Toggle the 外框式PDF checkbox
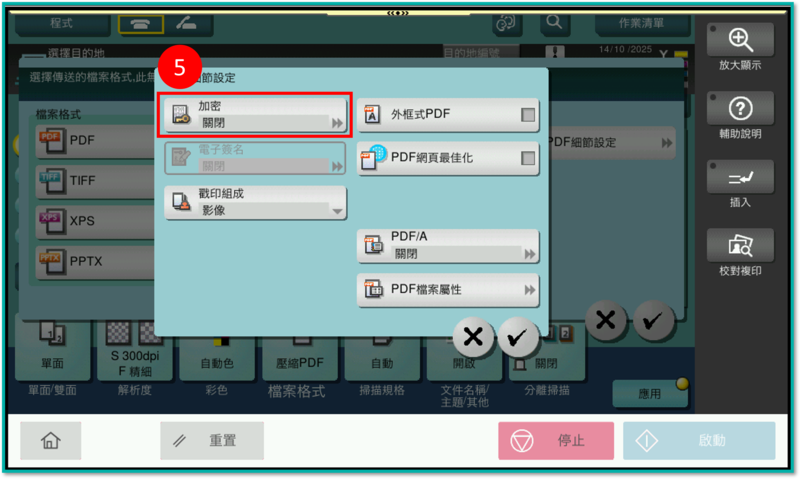 point(528,115)
